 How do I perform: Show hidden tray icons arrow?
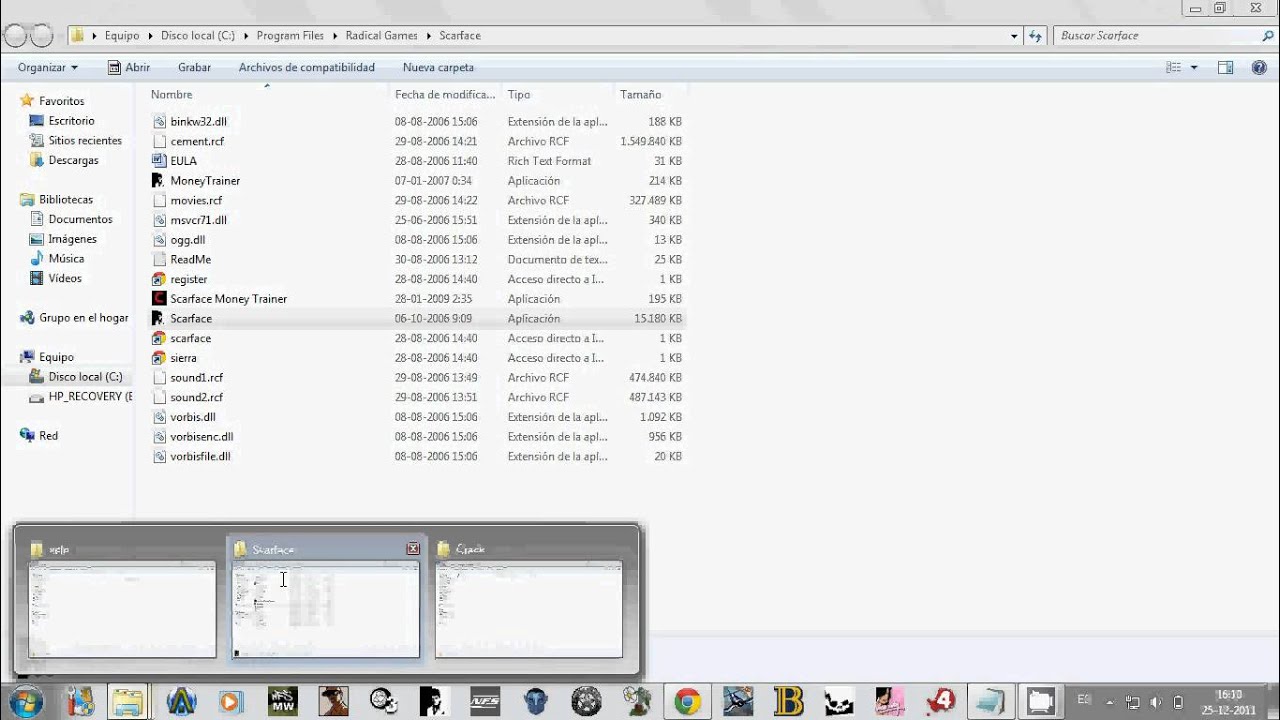1110,702
